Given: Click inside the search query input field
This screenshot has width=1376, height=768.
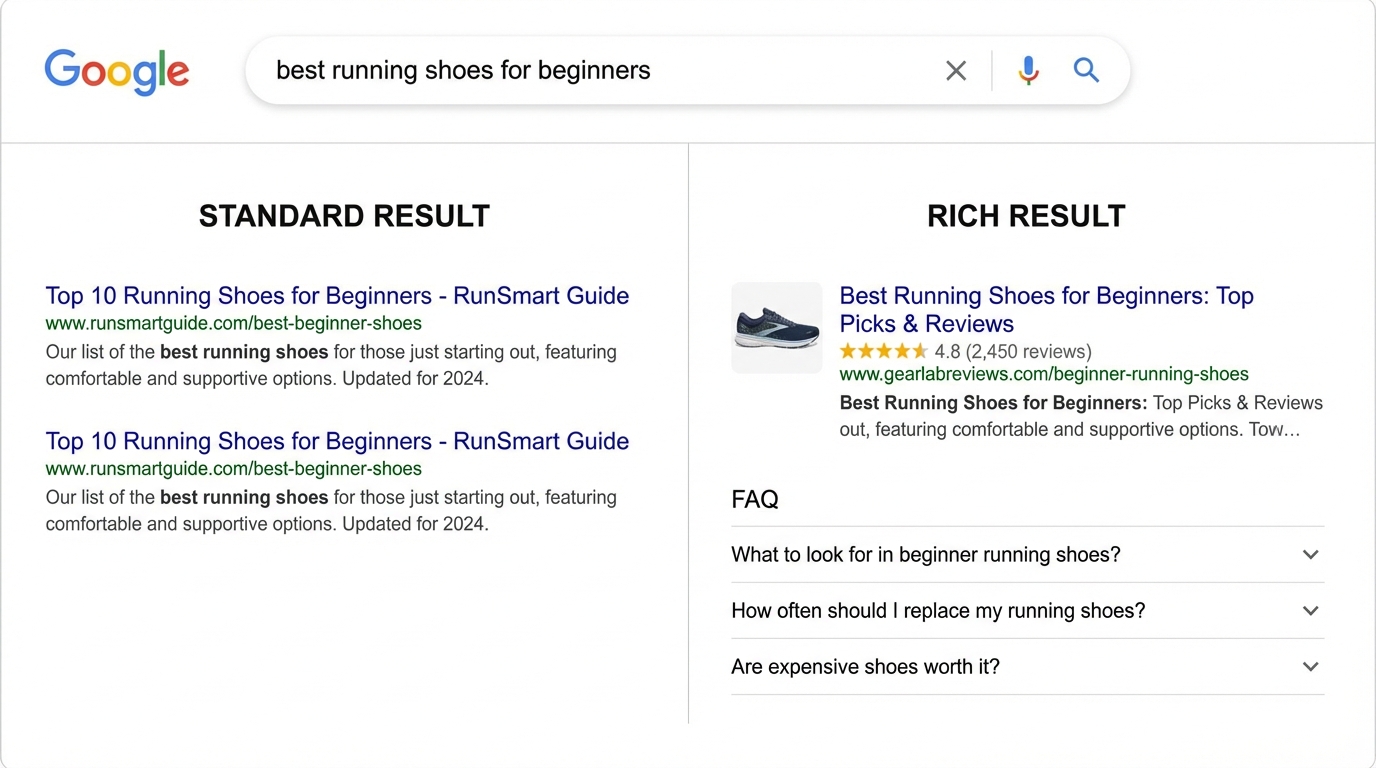Looking at the screenshot, I should (600, 70).
